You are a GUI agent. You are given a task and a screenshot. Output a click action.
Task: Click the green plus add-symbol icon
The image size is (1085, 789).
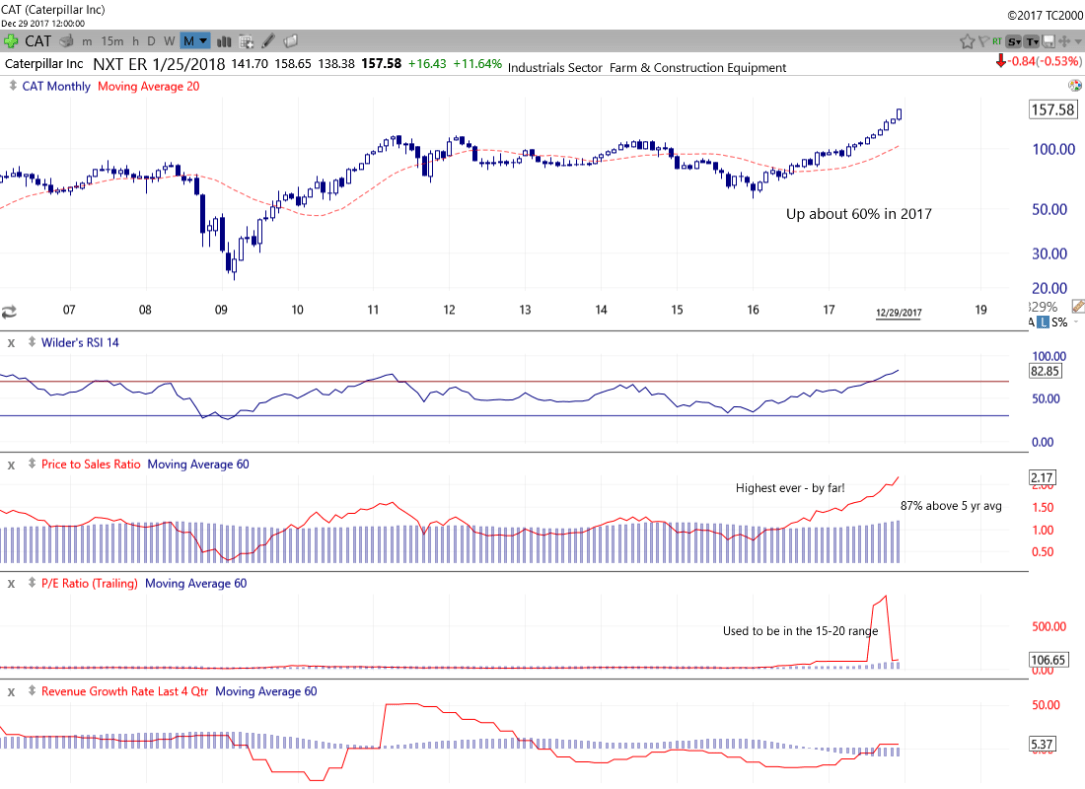point(11,41)
